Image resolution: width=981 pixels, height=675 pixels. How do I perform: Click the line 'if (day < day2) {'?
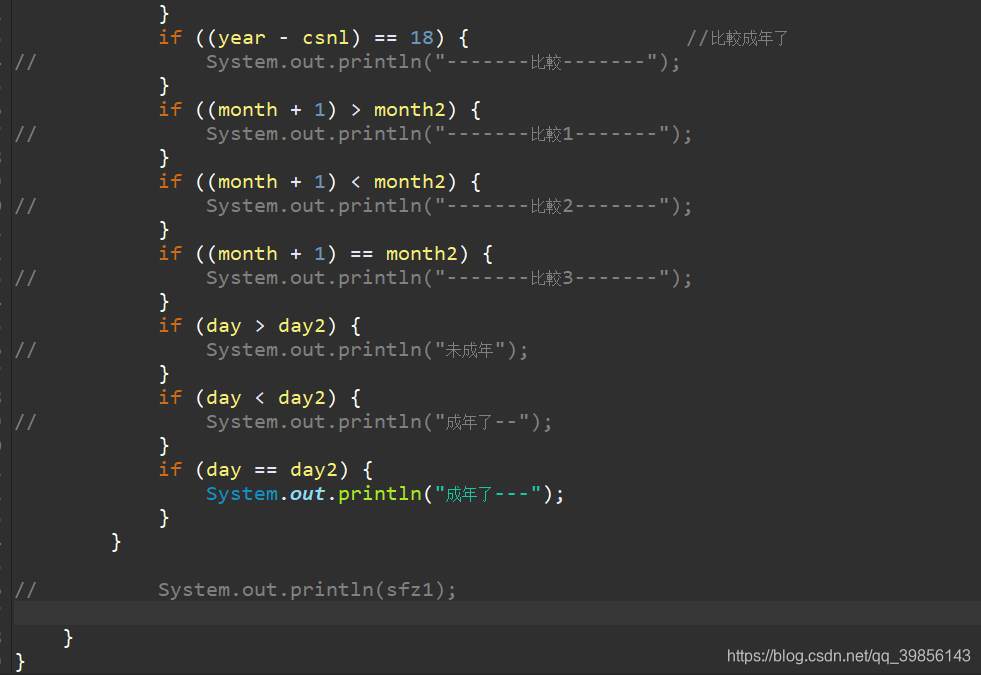pos(259,398)
